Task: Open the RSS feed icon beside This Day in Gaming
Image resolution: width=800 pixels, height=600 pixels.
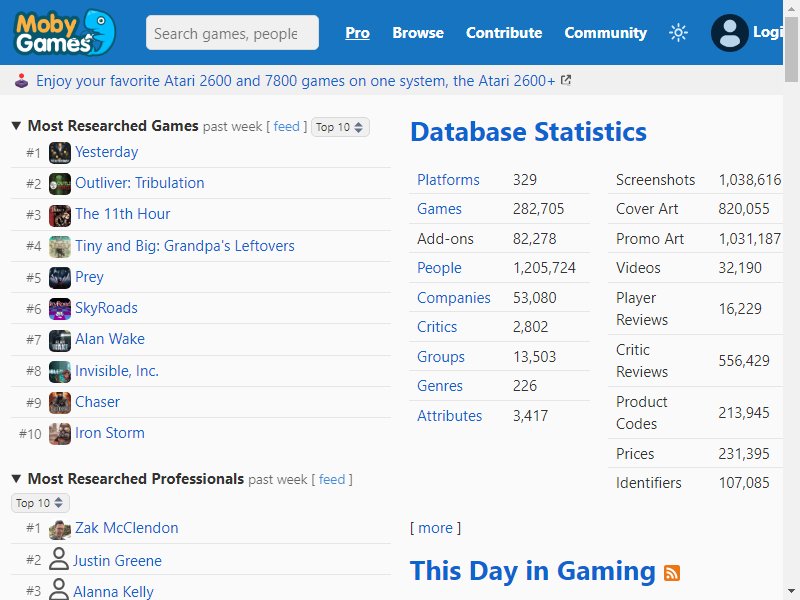Action: 671,572
